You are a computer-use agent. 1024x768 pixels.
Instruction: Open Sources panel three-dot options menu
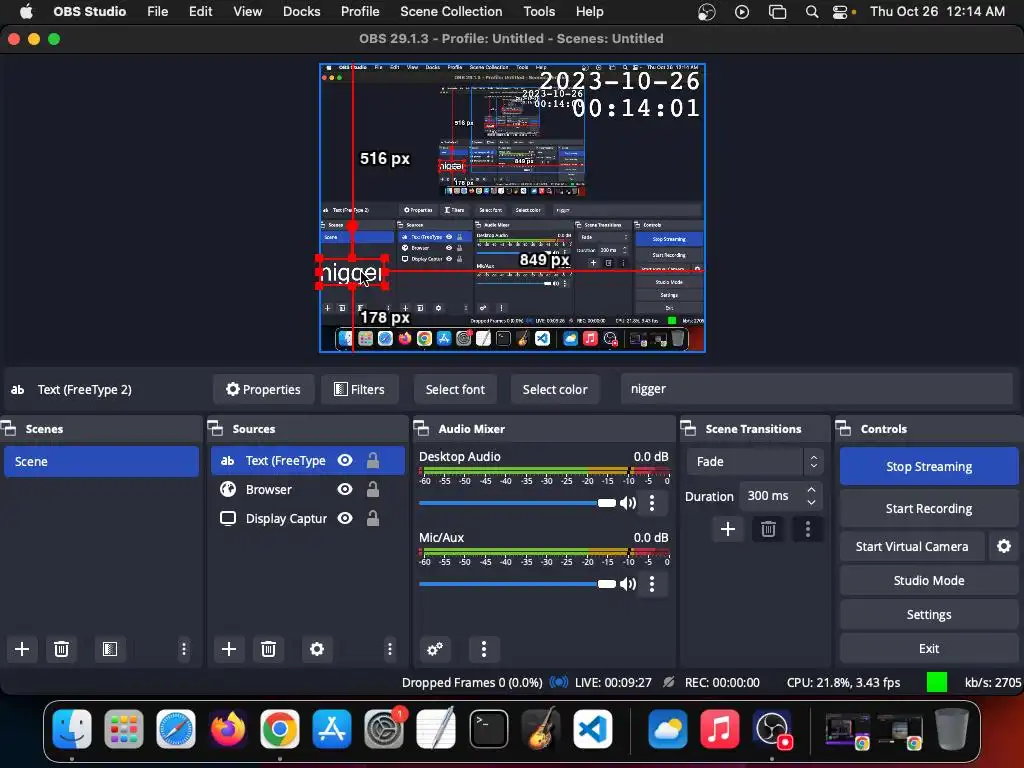click(x=390, y=648)
